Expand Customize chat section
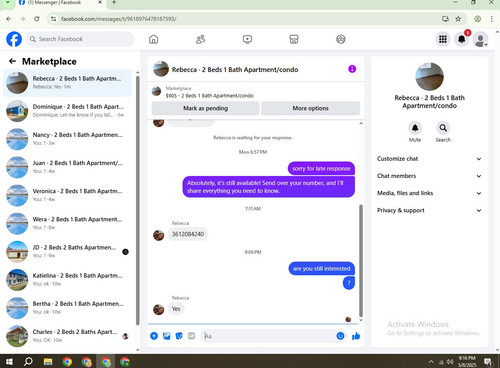This screenshot has height=368, width=500. pos(429,159)
